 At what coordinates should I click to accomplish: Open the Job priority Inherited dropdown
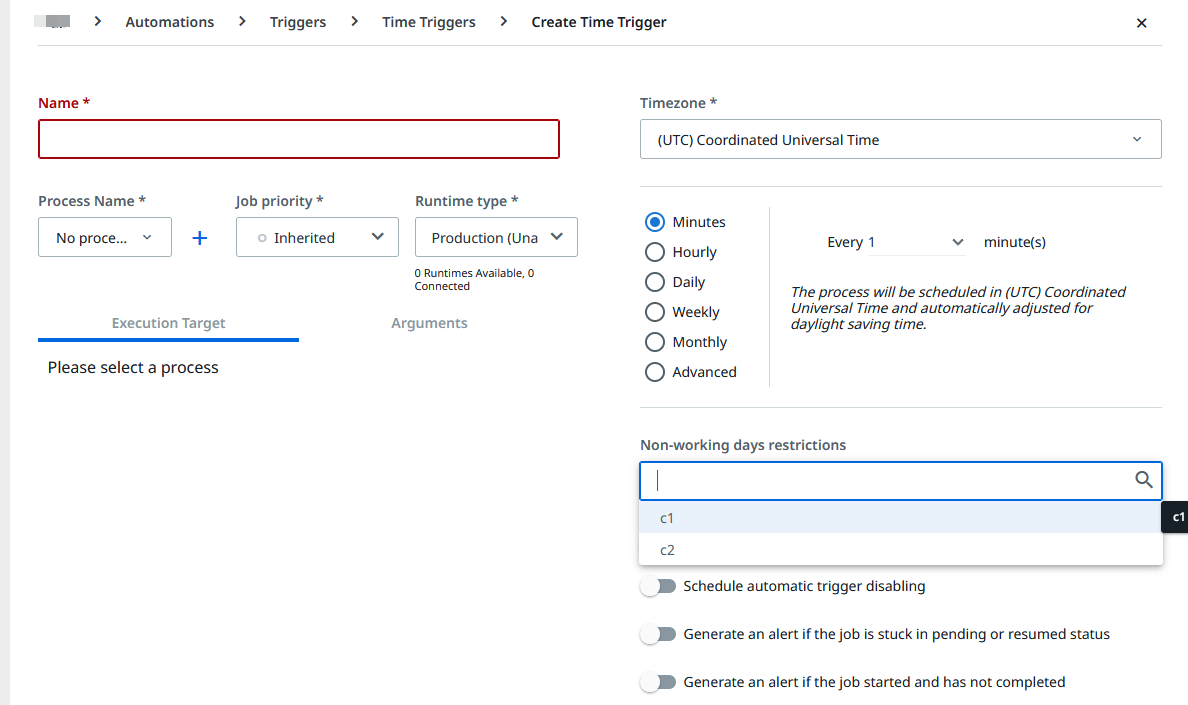[x=317, y=238]
